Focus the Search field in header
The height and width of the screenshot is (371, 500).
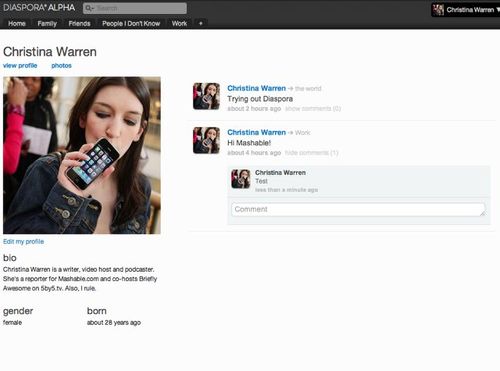[135, 8]
